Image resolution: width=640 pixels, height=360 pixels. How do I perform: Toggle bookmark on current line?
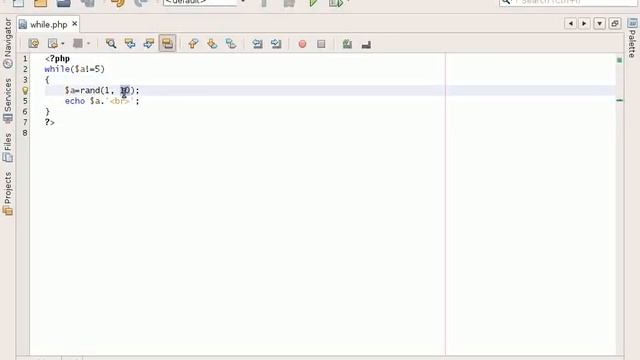(231, 44)
